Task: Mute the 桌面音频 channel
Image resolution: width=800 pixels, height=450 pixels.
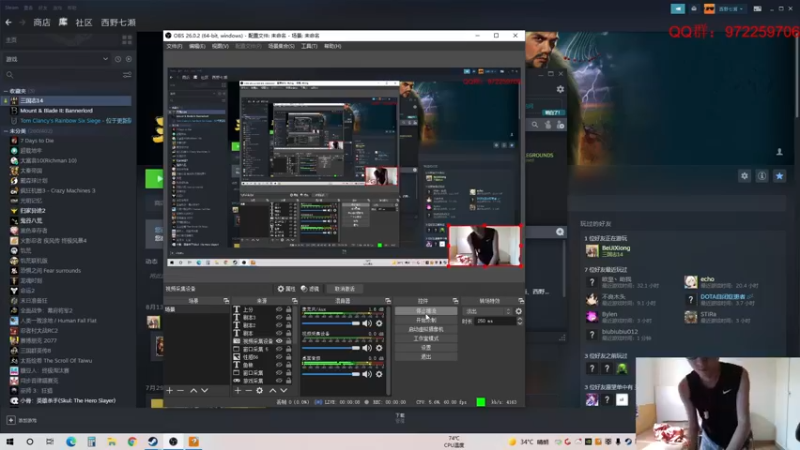Action: (367, 374)
